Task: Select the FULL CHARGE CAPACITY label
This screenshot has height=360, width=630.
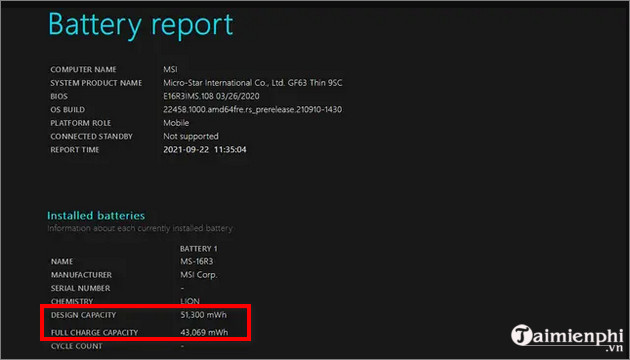Action: click(x=94, y=333)
